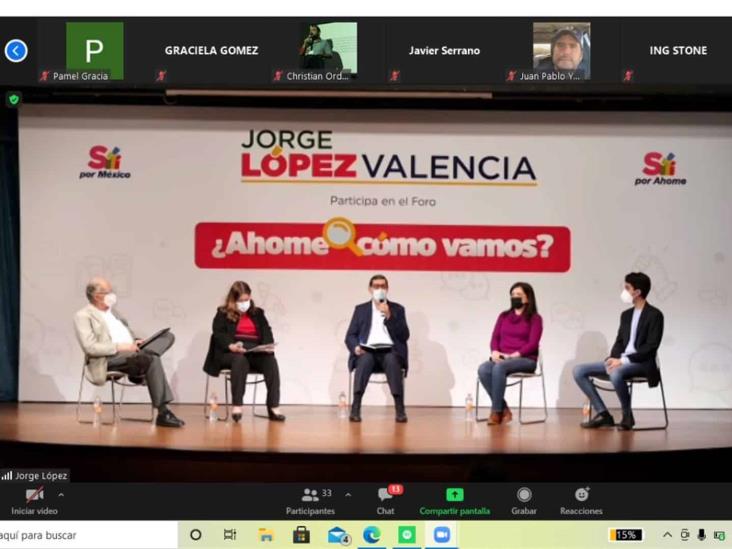
Task: Select Javier Serrano participant tile
Action: pyautogui.click(x=444, y=51)
